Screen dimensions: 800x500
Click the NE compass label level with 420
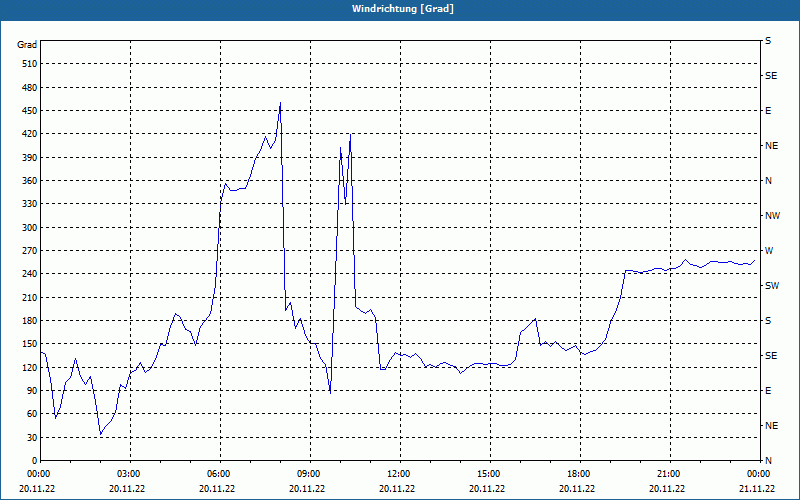click(771, 146)
